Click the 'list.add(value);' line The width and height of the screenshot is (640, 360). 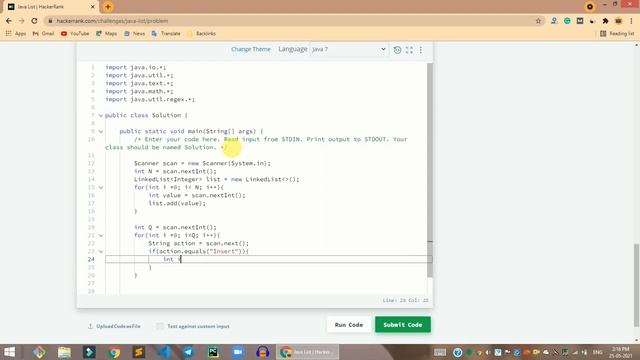click(x=177, y=204)
